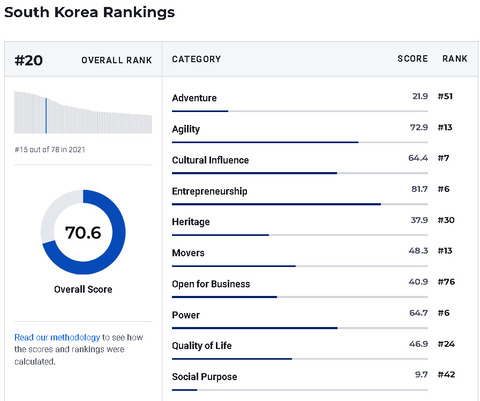480x401 pixels.
Task: Click the SCORE column header
Action: point(412,59)
